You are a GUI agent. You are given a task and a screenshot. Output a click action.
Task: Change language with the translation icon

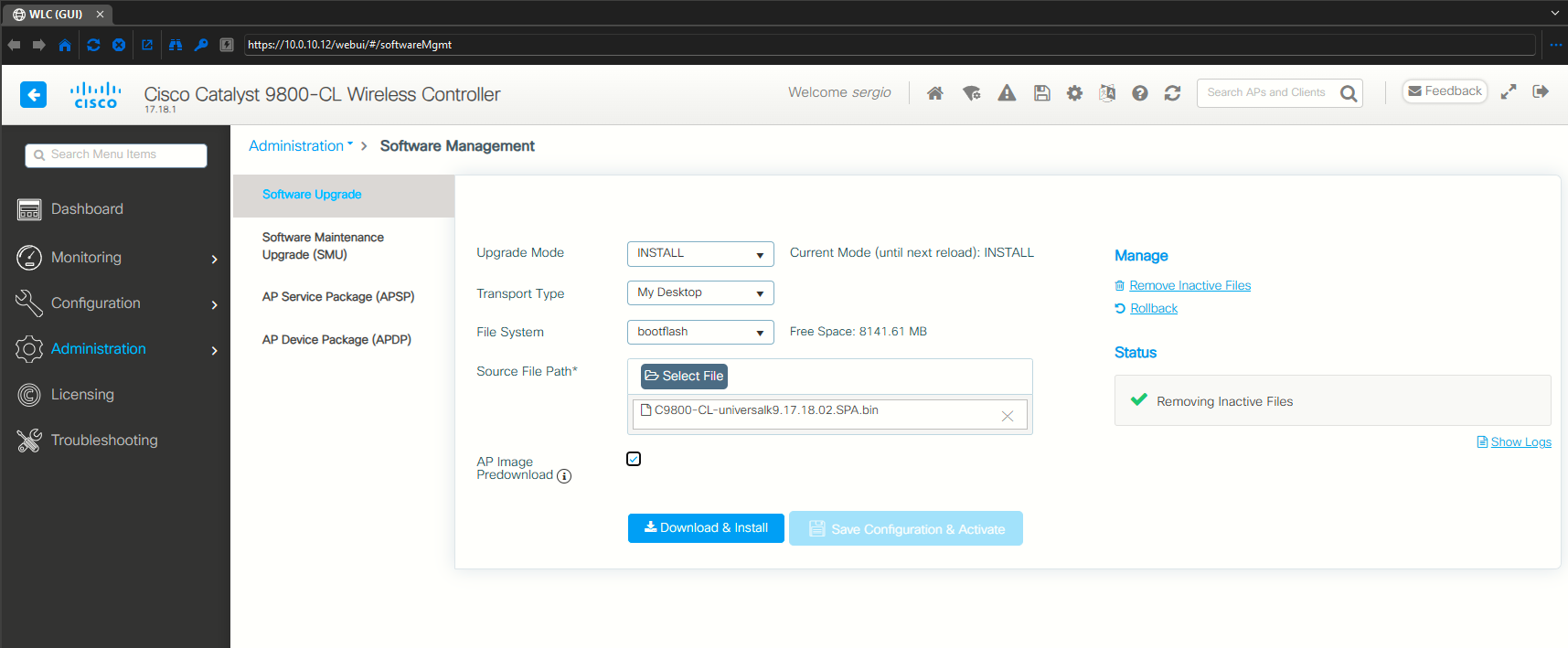(x=1107, y=93)
